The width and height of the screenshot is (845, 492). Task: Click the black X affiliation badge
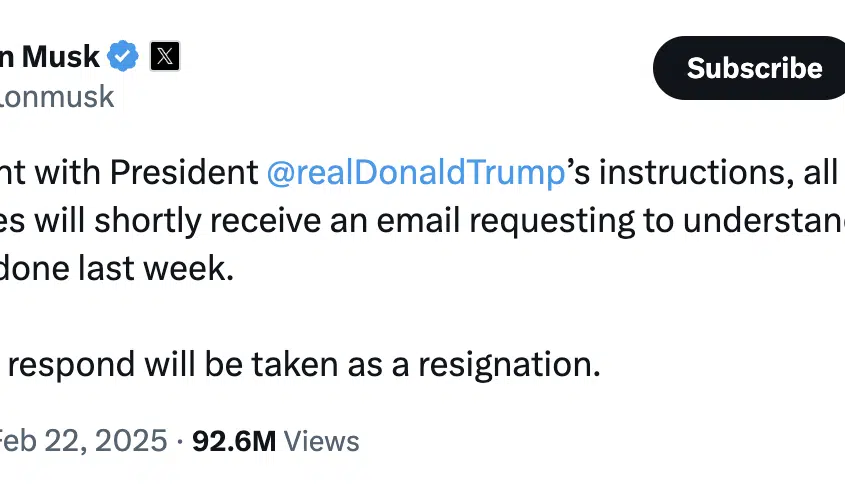point(165,56)
